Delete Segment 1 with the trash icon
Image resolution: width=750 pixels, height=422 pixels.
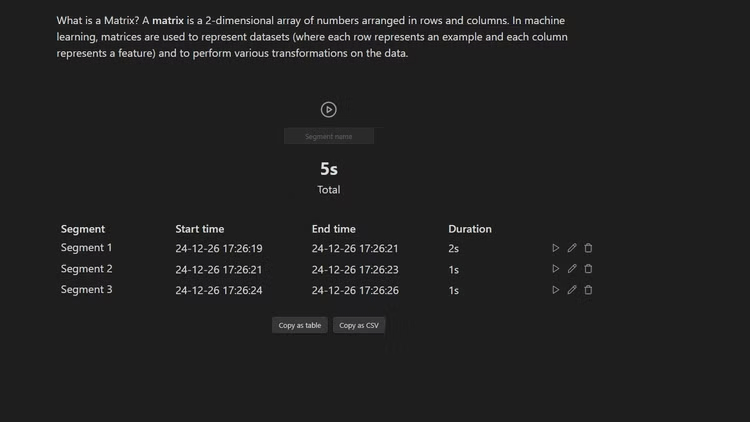[x=588, y=248]
